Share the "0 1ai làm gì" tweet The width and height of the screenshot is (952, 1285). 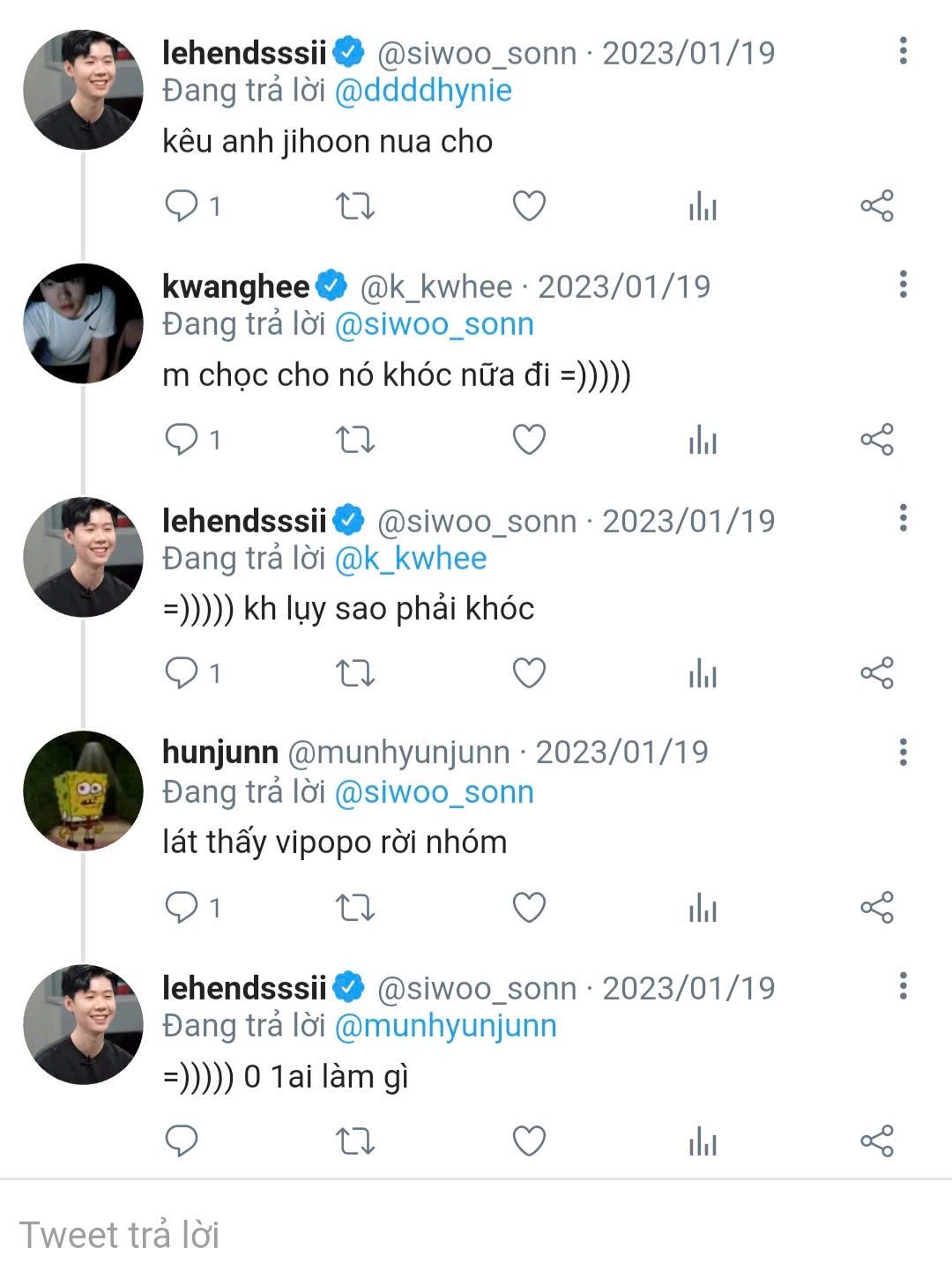click(x=876, y=1140)
